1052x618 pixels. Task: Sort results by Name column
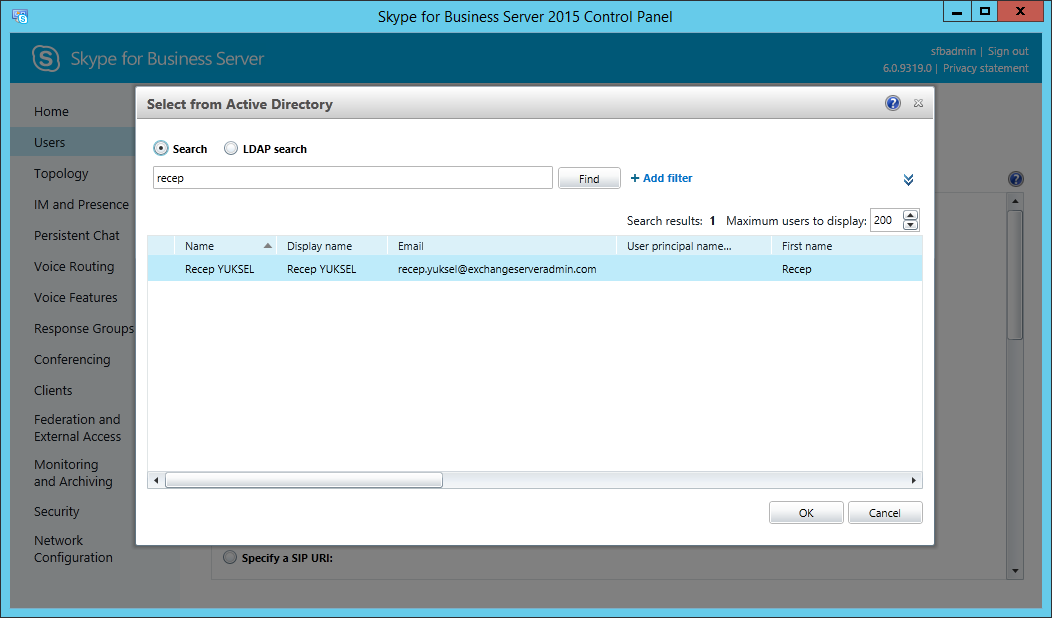click(225, 246)
